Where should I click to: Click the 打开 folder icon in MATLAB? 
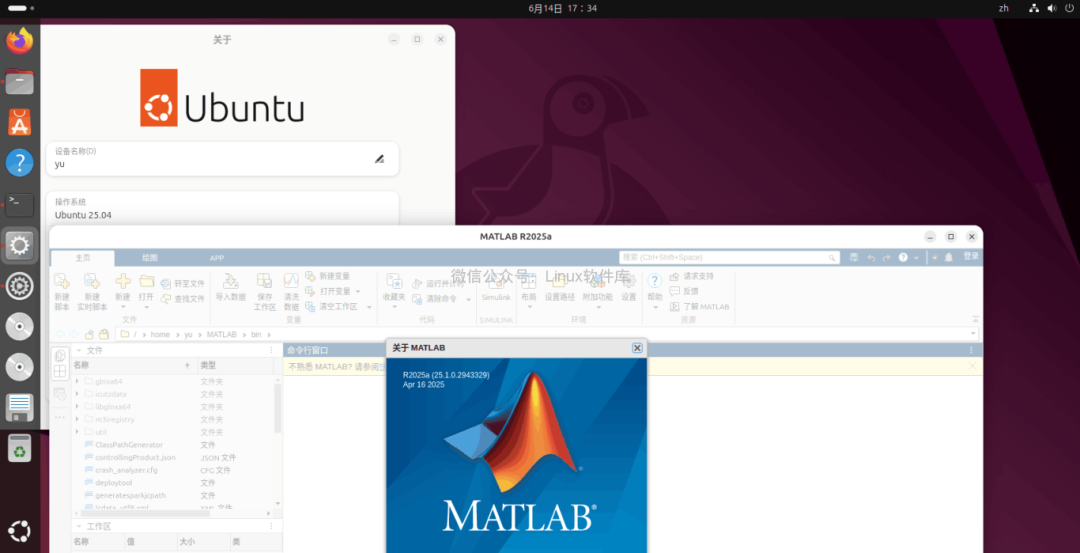pos(146,281)
